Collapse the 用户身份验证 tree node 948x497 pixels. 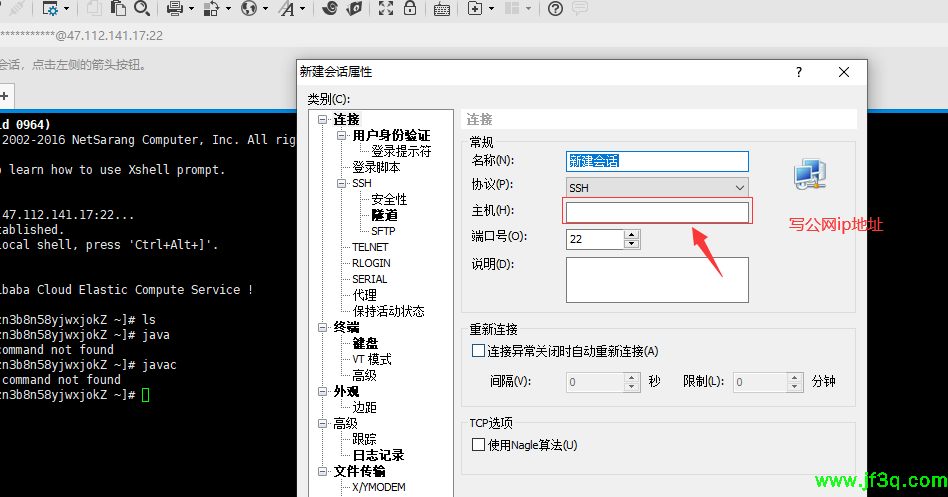coord(342,136)
